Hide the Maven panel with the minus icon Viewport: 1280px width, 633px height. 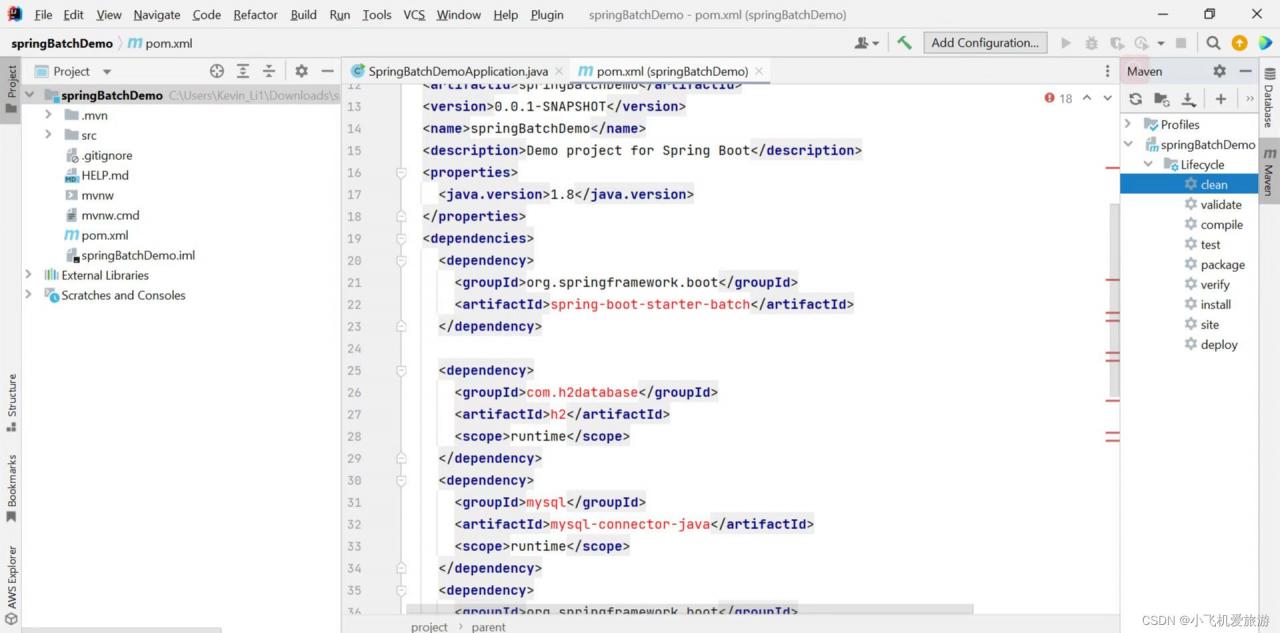point(1245,71)
